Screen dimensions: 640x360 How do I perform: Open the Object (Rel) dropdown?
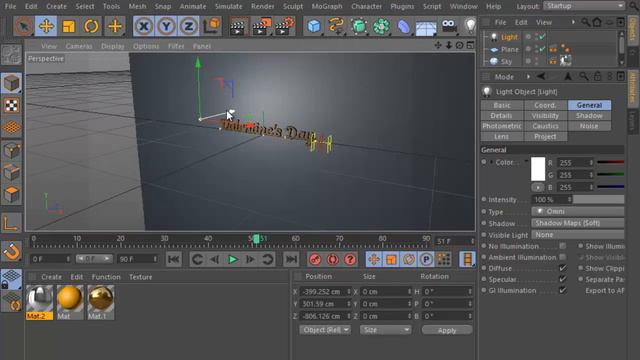pyautogui.click(x=325, y=330)
